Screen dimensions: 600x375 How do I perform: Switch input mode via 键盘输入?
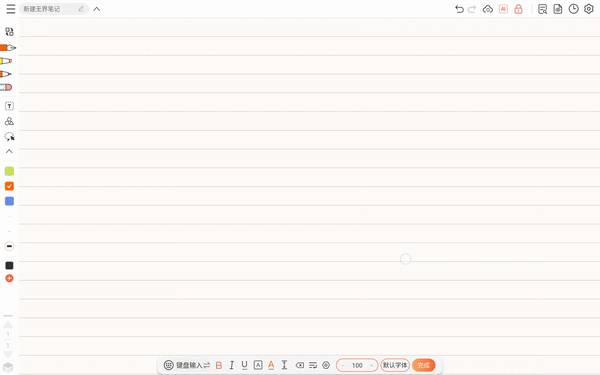pos(193,365)
